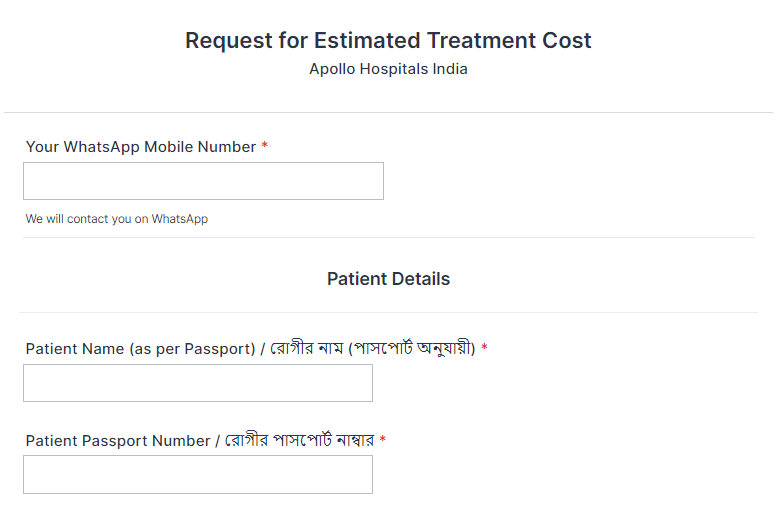Click the divider line beneath Patient Details heading
The width and height of the screenshot is (778, 508).
(x=388, y=312)
